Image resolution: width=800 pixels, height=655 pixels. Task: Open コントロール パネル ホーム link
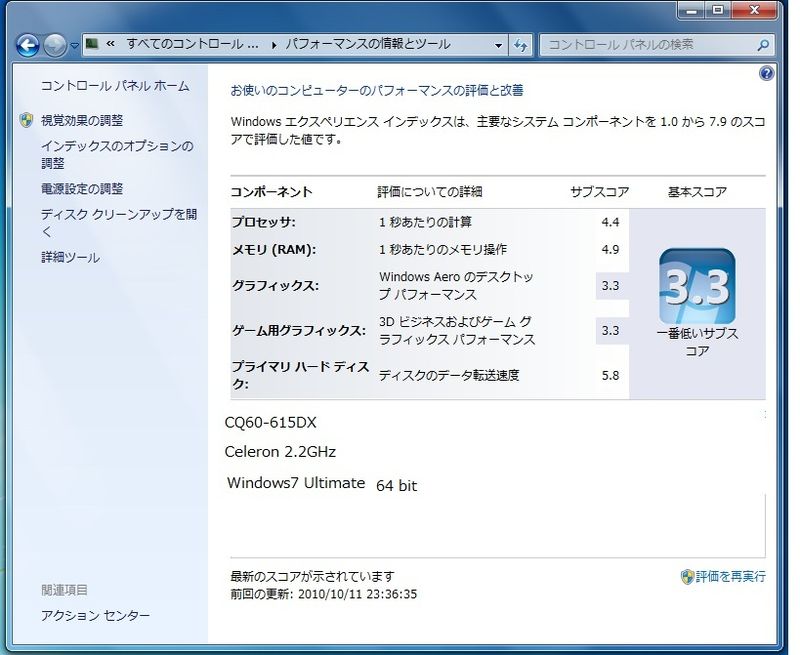point(115,86)
